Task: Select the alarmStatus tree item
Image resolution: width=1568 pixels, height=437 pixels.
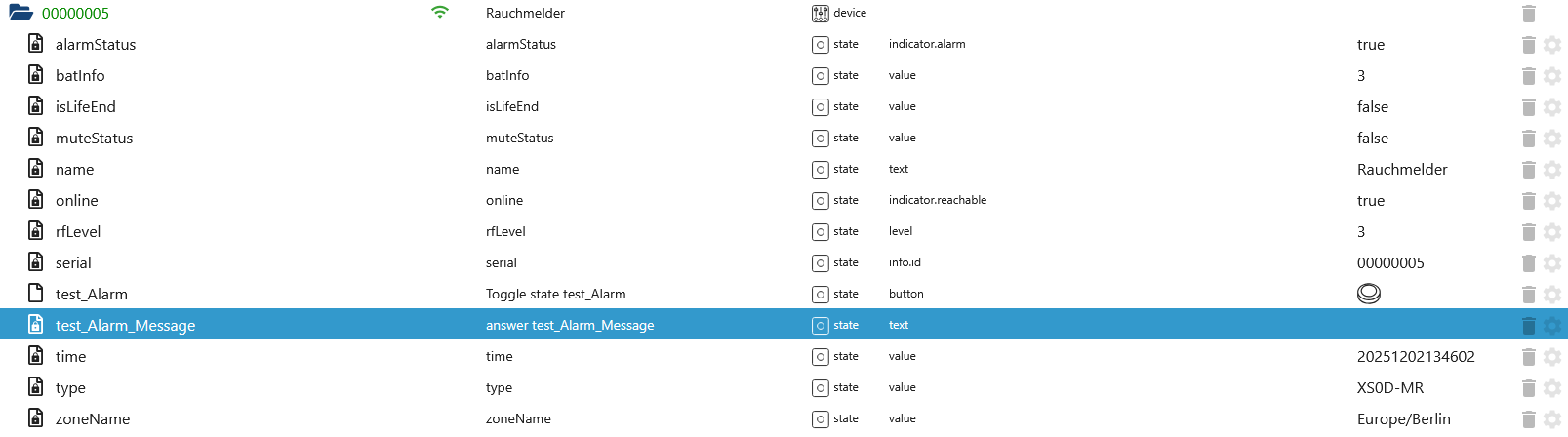Action: pos(96,45)
